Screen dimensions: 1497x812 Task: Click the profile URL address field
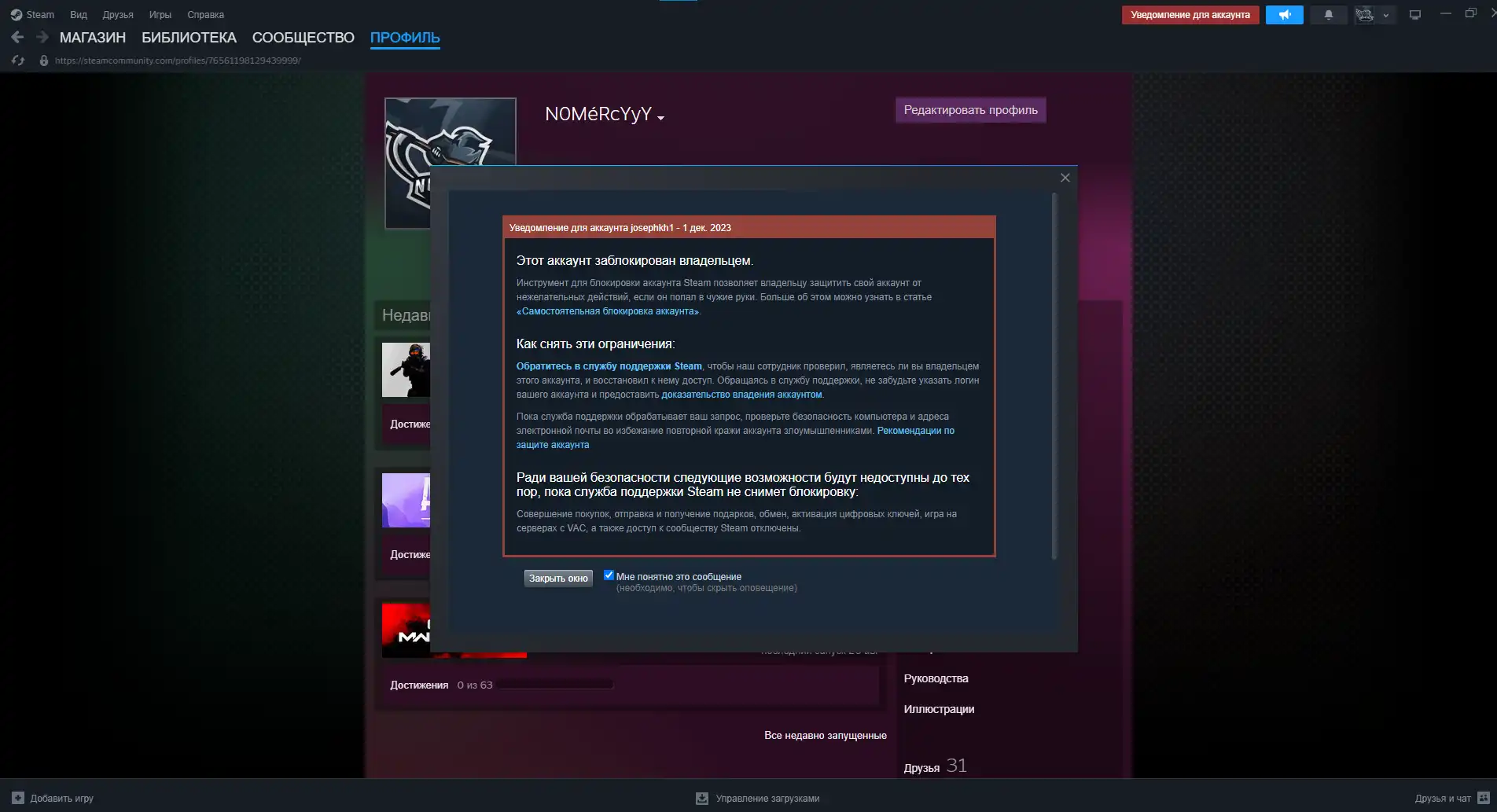pos(178,61)
